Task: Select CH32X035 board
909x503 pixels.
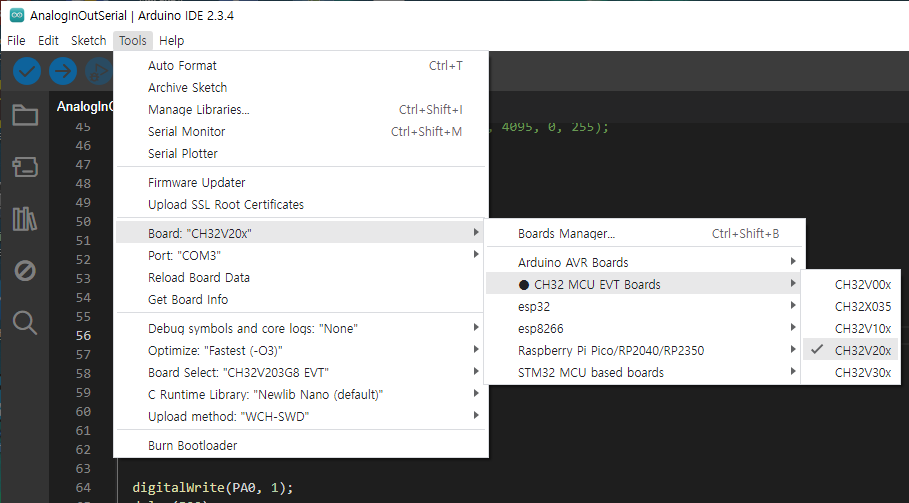Action: [x=850, y=307]
